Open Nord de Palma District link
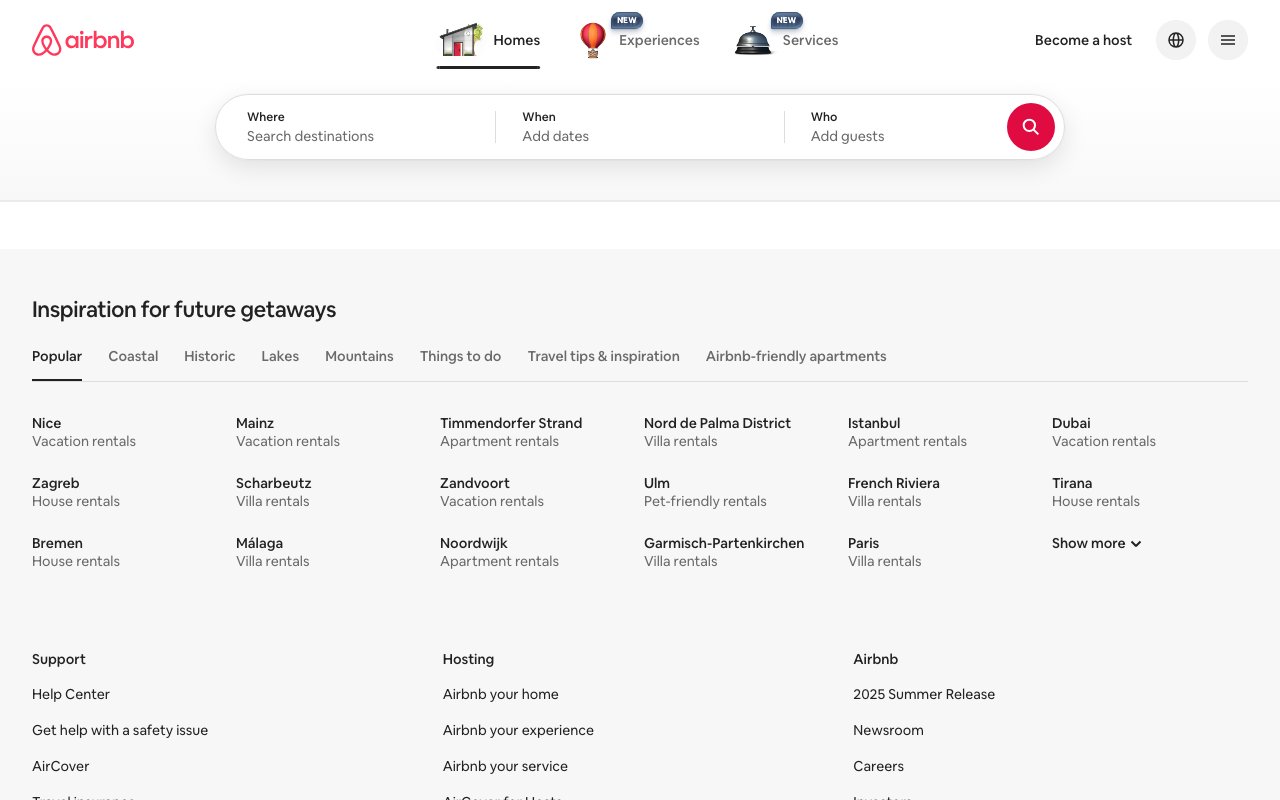1280x800 pixels. pos(717,432)
